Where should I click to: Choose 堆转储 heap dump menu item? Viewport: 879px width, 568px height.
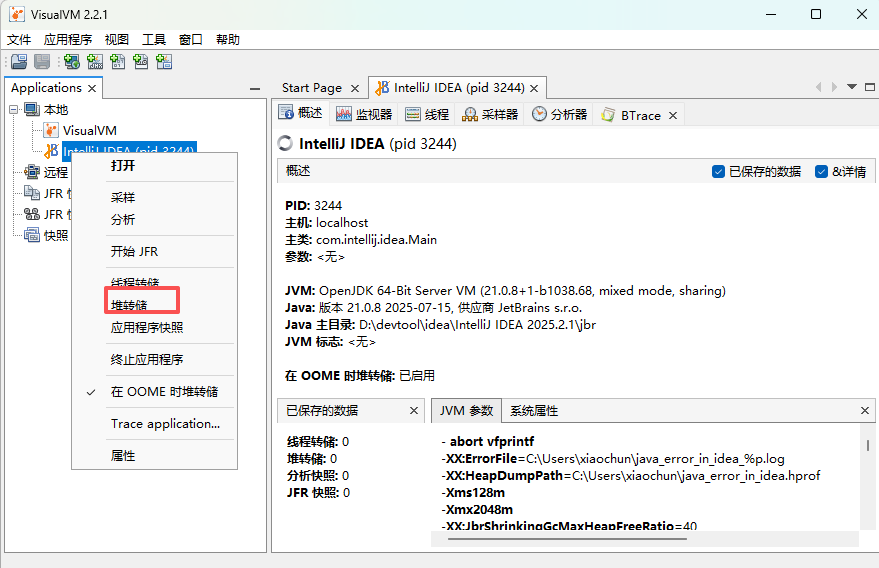click(154, 305)
